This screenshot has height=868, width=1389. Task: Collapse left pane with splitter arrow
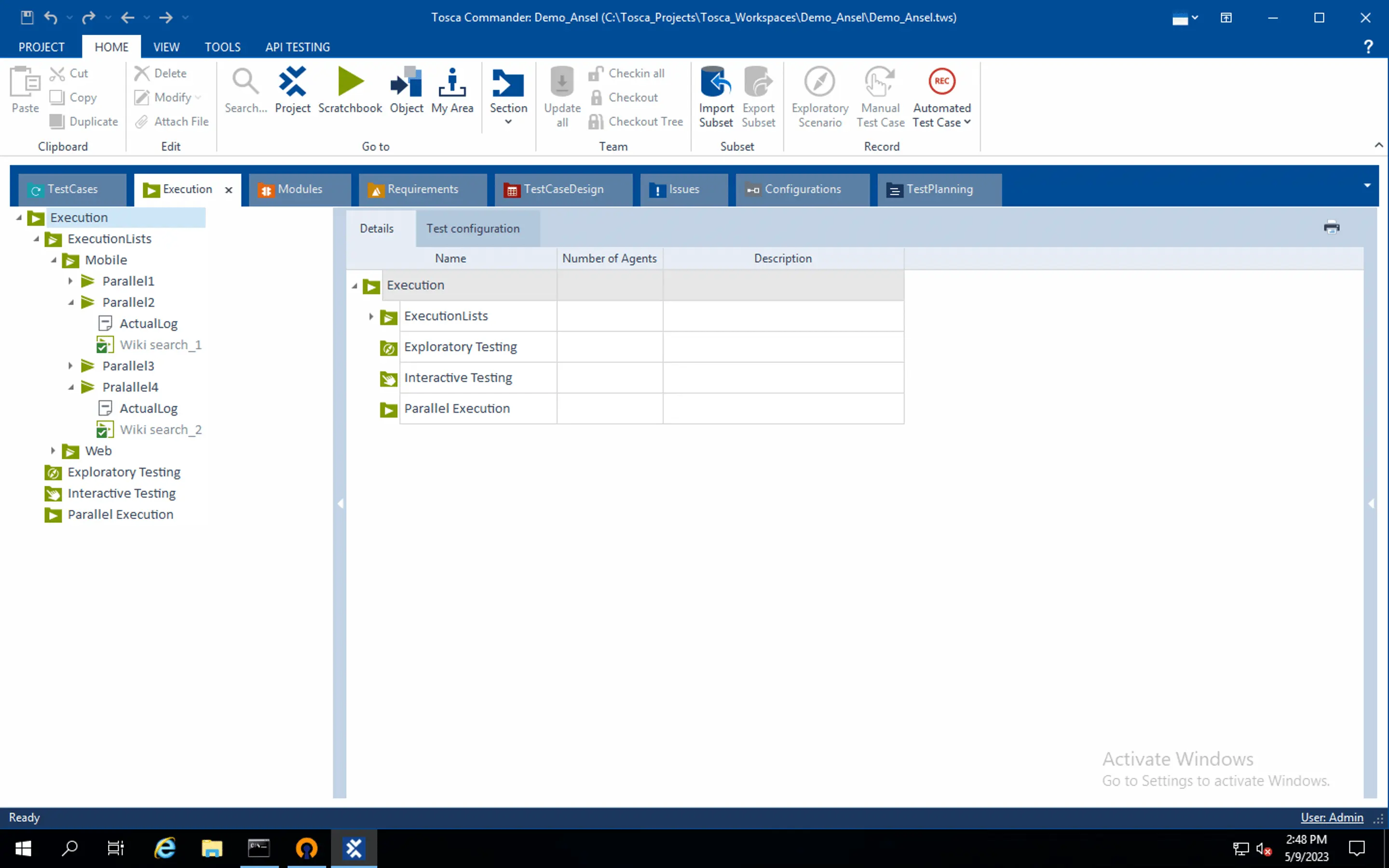coord(340,503)
